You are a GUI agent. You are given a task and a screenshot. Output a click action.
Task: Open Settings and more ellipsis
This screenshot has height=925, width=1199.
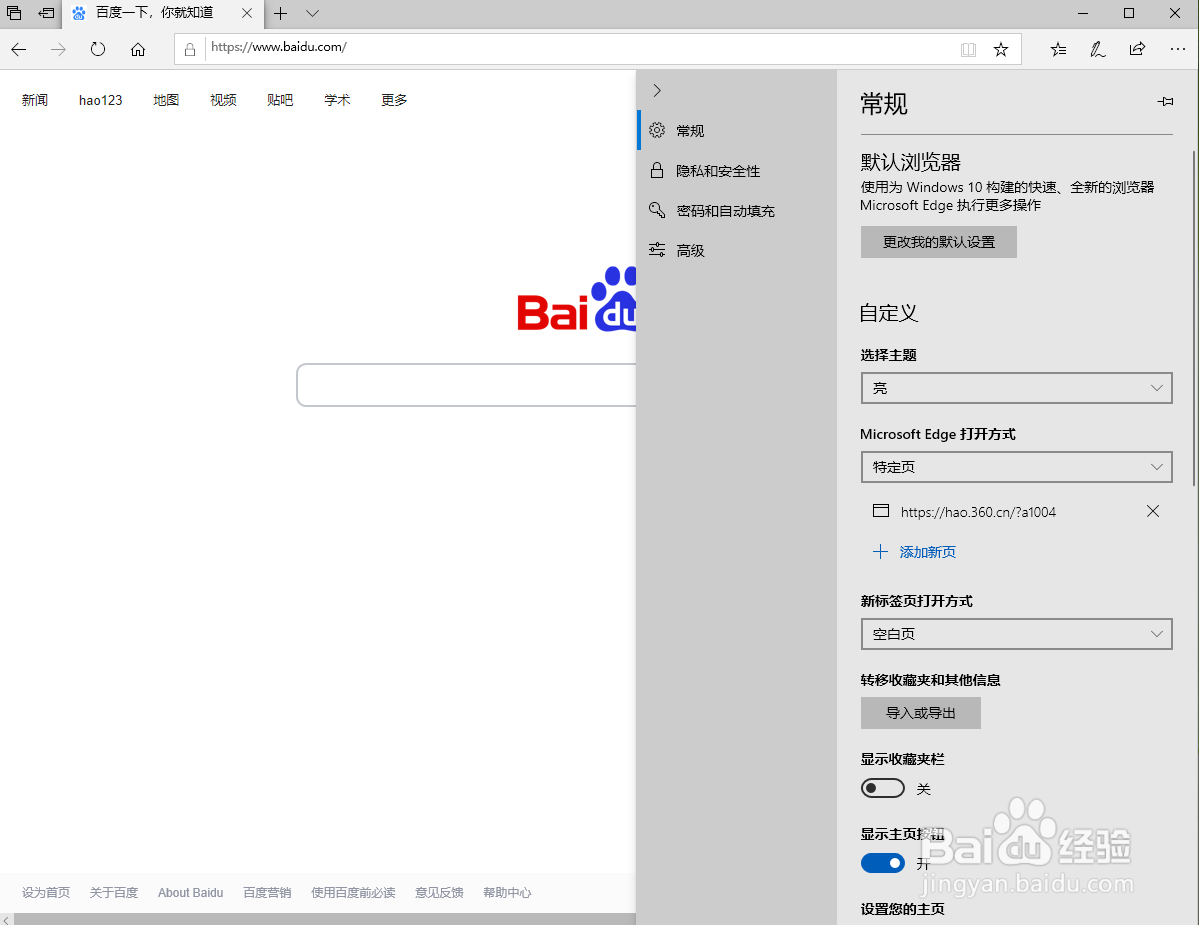click(x=1178, y=50)
